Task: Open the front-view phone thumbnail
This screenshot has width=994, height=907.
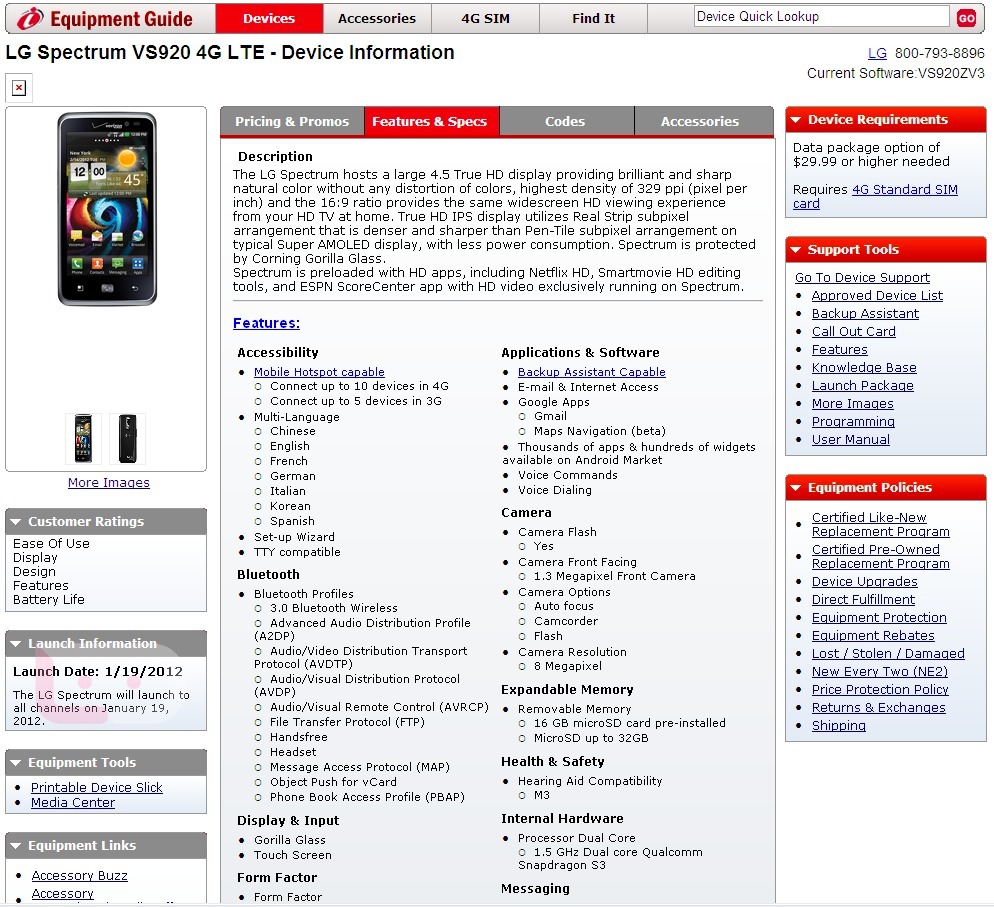Action: click(83, 438)
